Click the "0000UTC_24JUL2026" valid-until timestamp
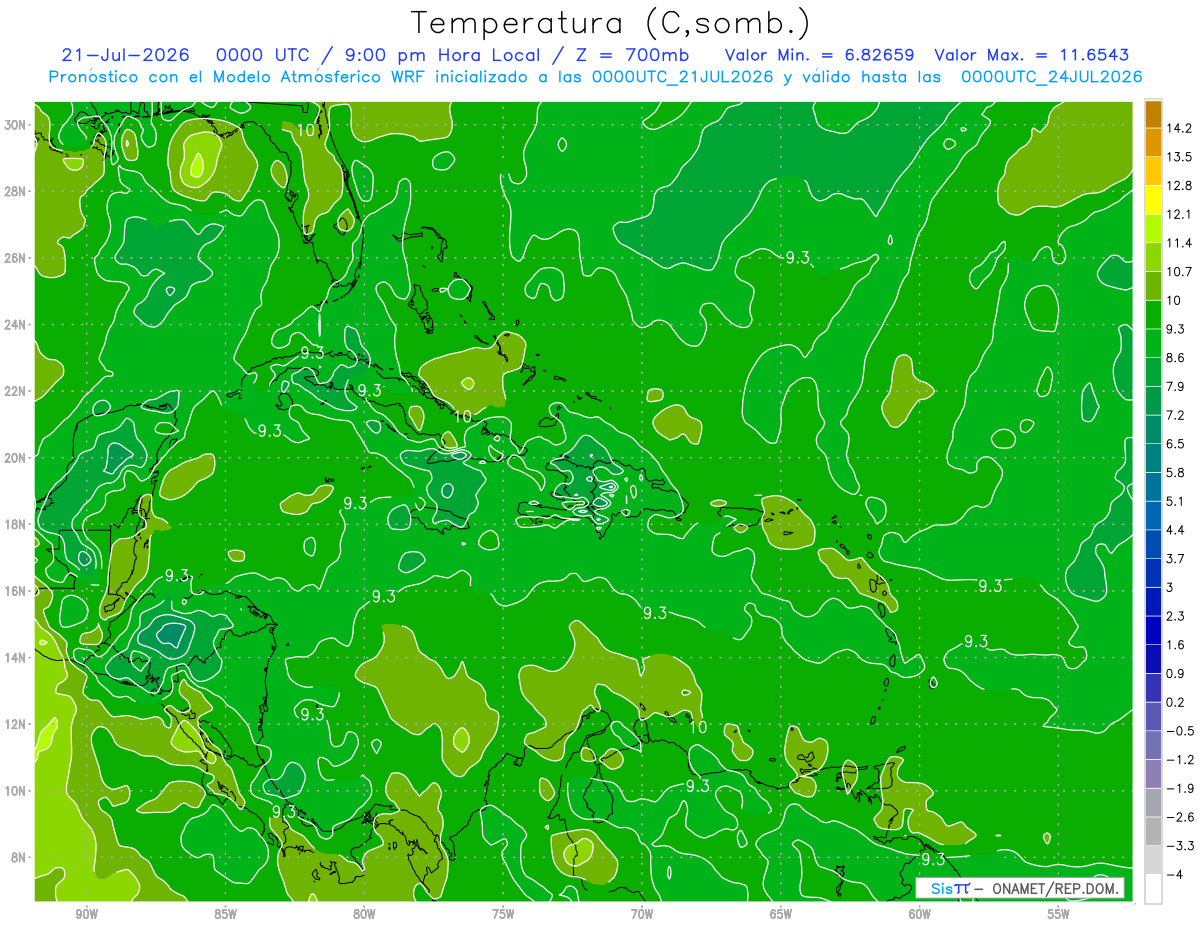 [x=1052, y=77]
